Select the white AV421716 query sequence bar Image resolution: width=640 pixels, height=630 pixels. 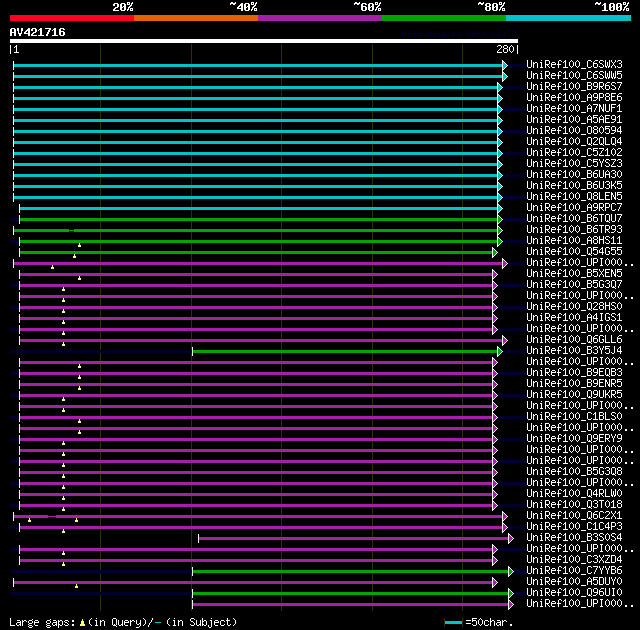[264, 41]
